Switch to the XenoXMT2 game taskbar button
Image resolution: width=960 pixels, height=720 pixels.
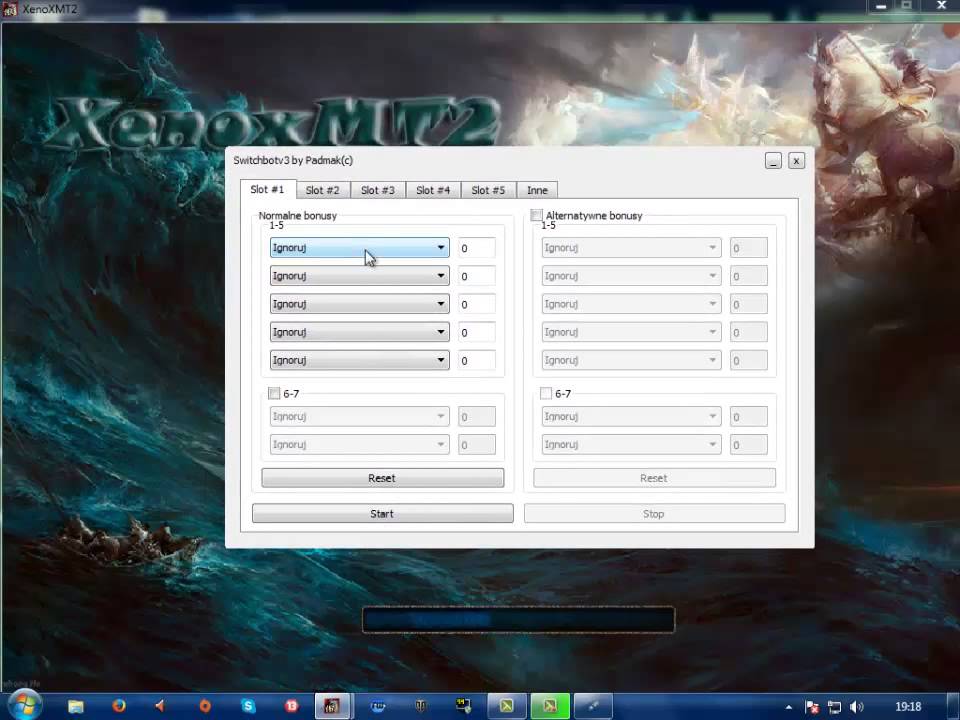pos(332,707)
